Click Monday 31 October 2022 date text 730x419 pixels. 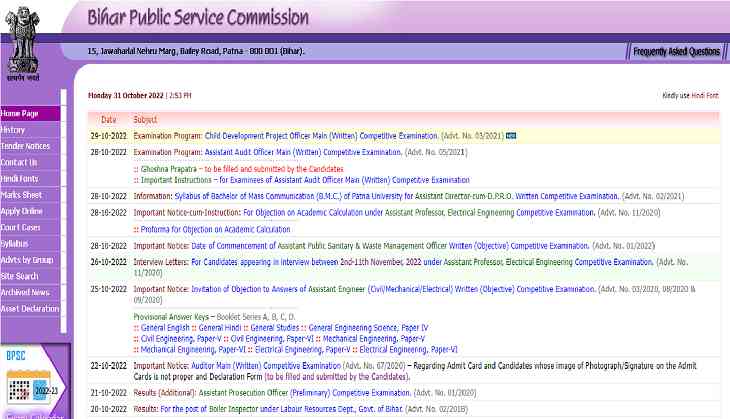(x=126, y=95)
